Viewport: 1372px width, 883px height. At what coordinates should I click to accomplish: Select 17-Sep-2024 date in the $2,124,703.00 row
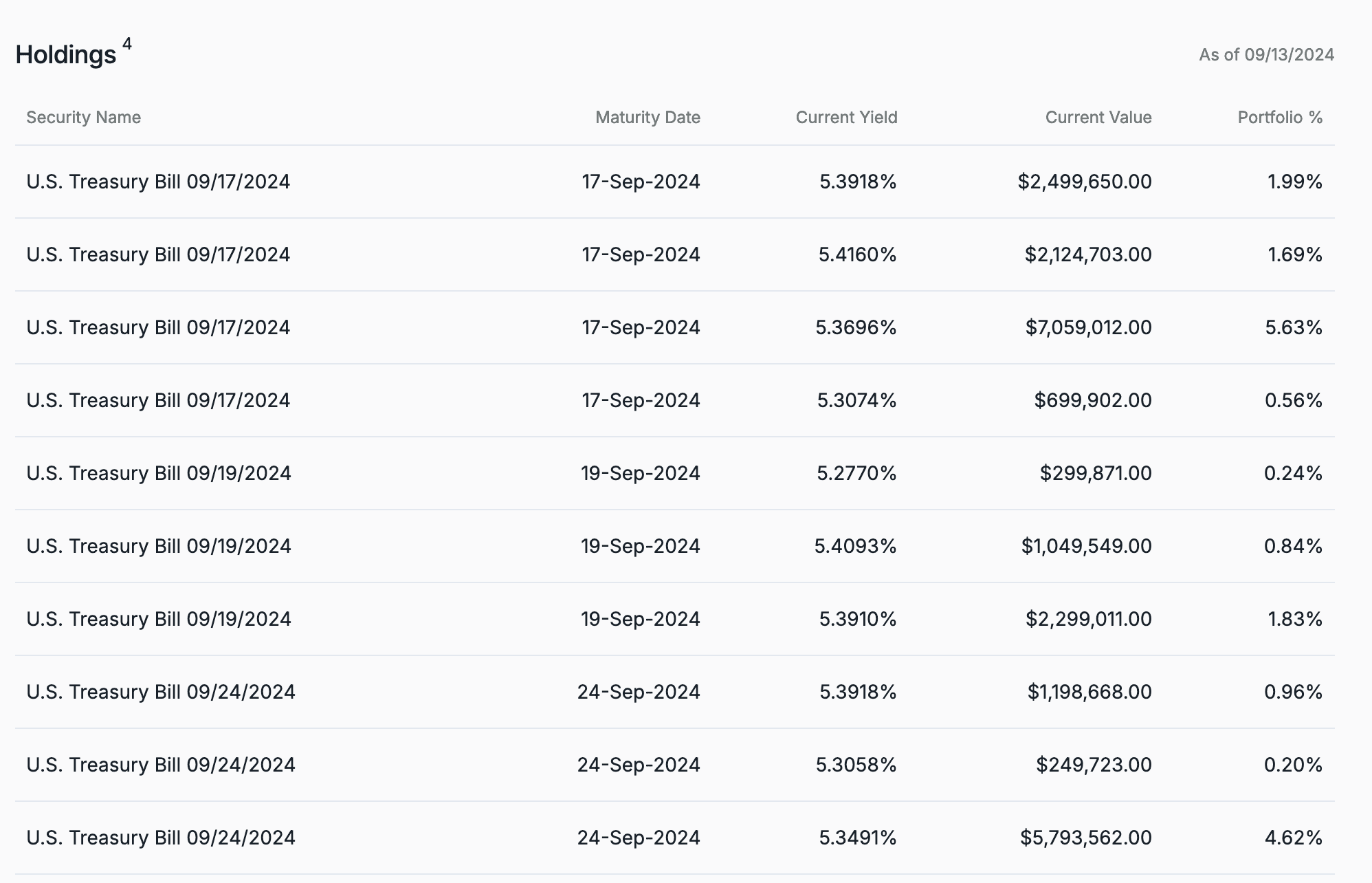pos(641,254)
